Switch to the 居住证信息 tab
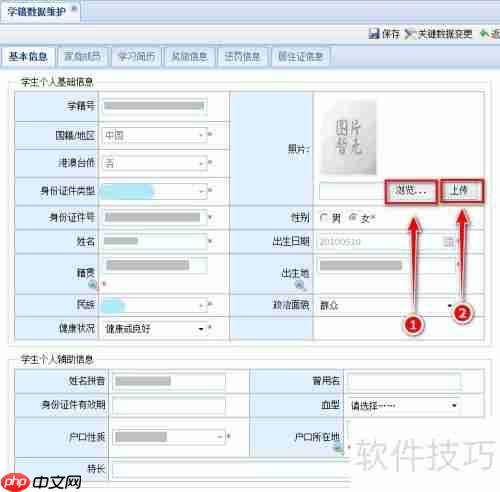 pyautogui.click(x=301, y=57)
